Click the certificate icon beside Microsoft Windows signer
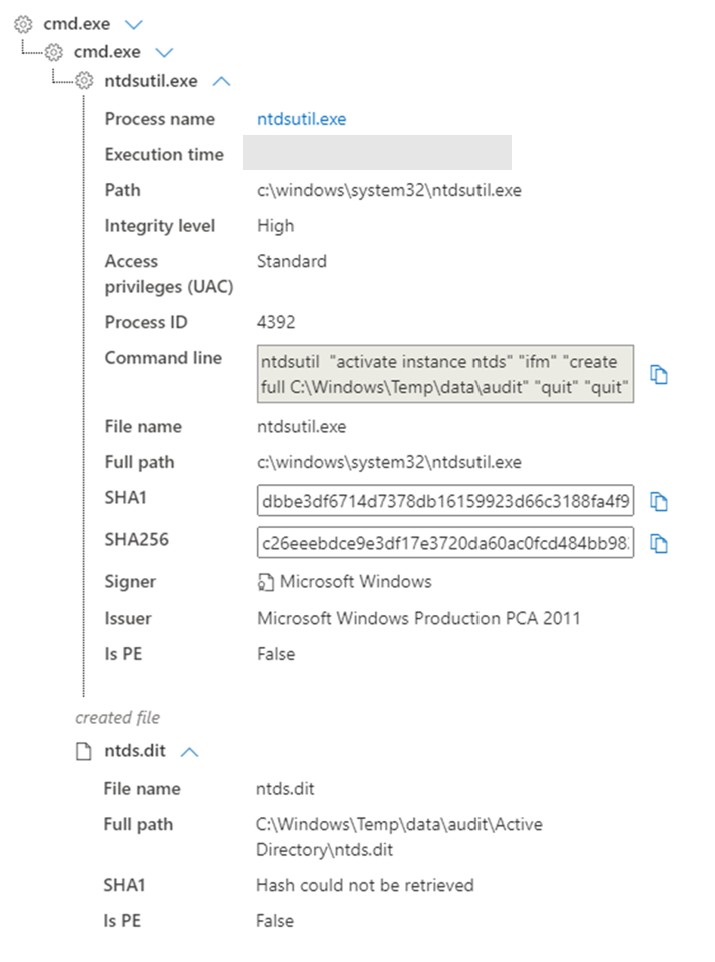 click(x=267, y=581)
